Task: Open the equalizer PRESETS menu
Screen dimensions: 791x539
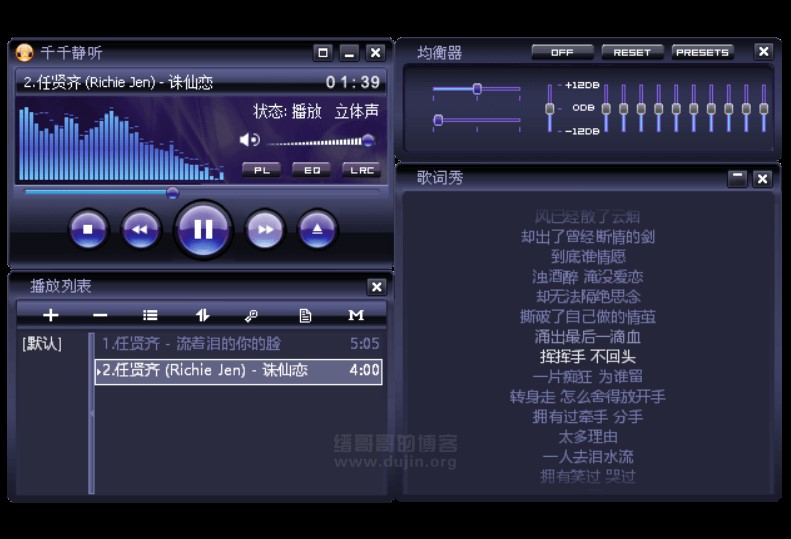Action: (x=702, y=52)
